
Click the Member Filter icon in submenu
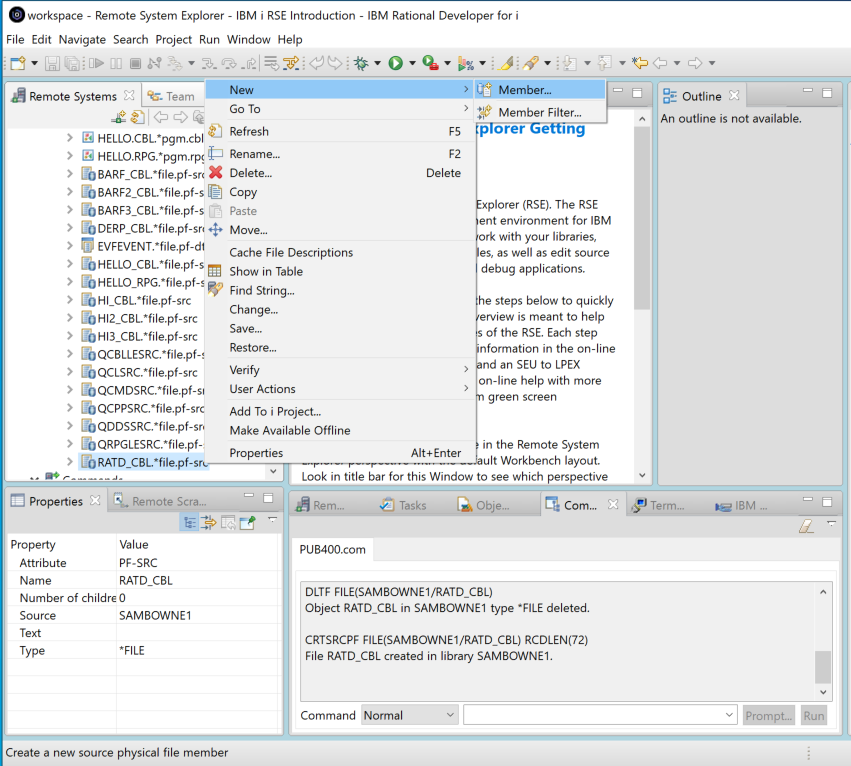(x=484, y=112)
